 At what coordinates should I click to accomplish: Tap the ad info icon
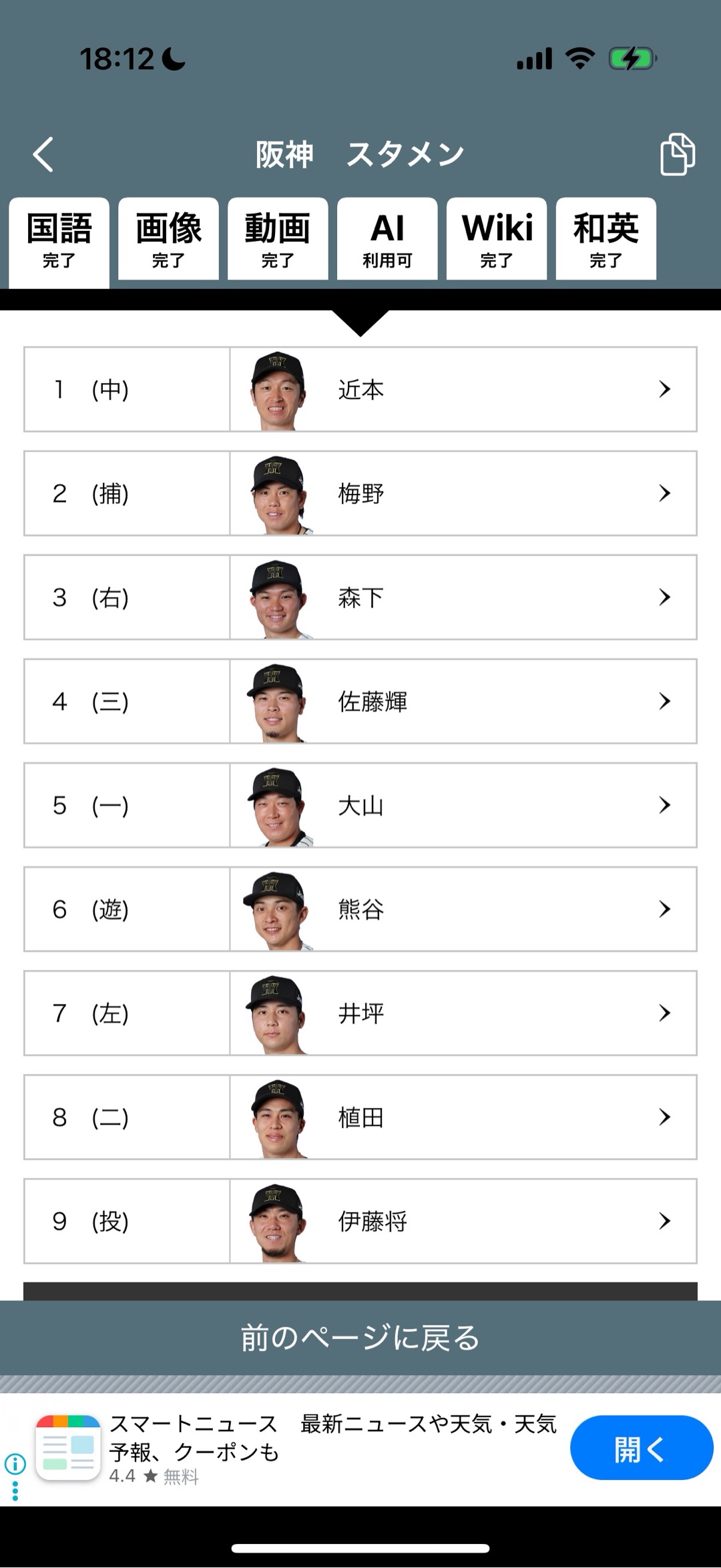coord(15,1464)
